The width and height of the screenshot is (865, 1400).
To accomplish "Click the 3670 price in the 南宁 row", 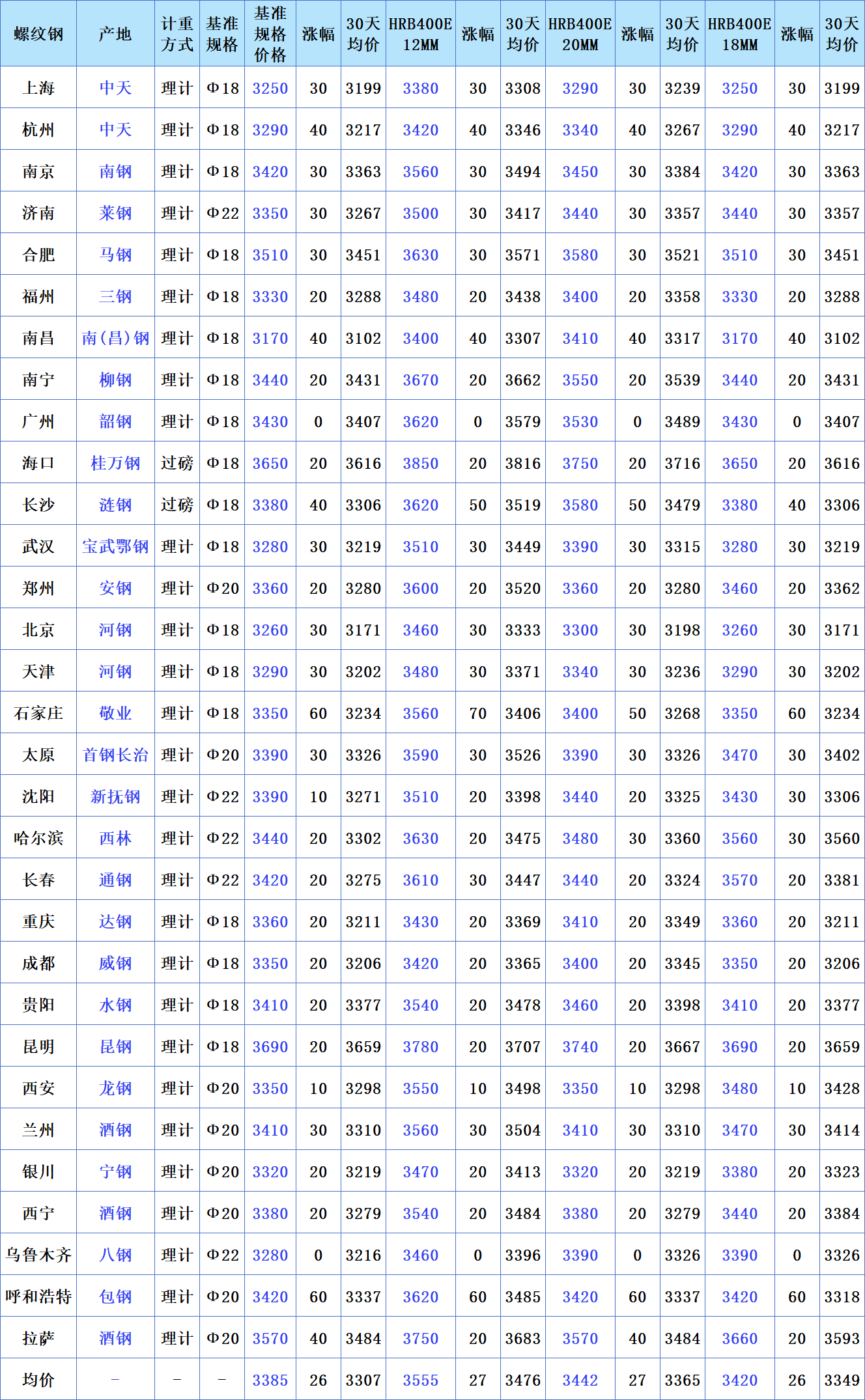I will pos(421,380).
